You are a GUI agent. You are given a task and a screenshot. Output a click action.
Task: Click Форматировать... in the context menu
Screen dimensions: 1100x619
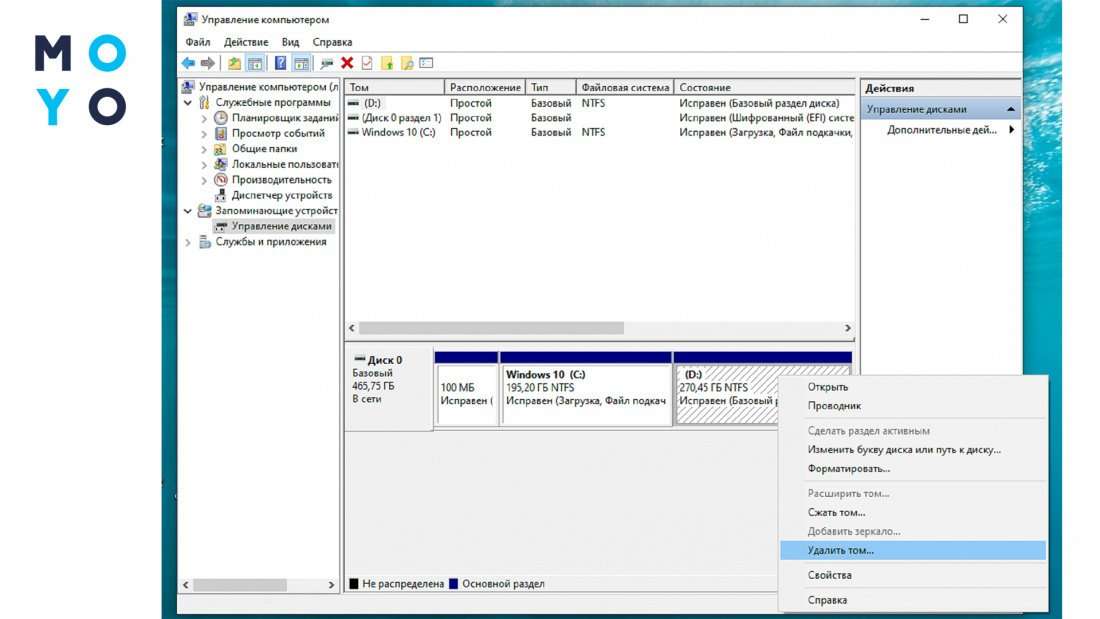[848, 468]
